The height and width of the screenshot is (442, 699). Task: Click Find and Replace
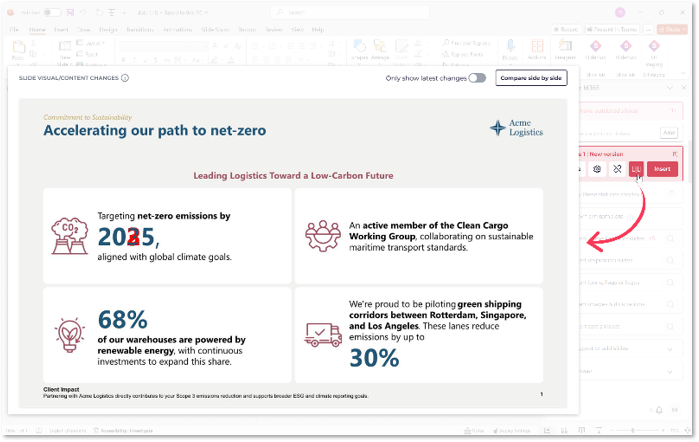pos(466,43)
